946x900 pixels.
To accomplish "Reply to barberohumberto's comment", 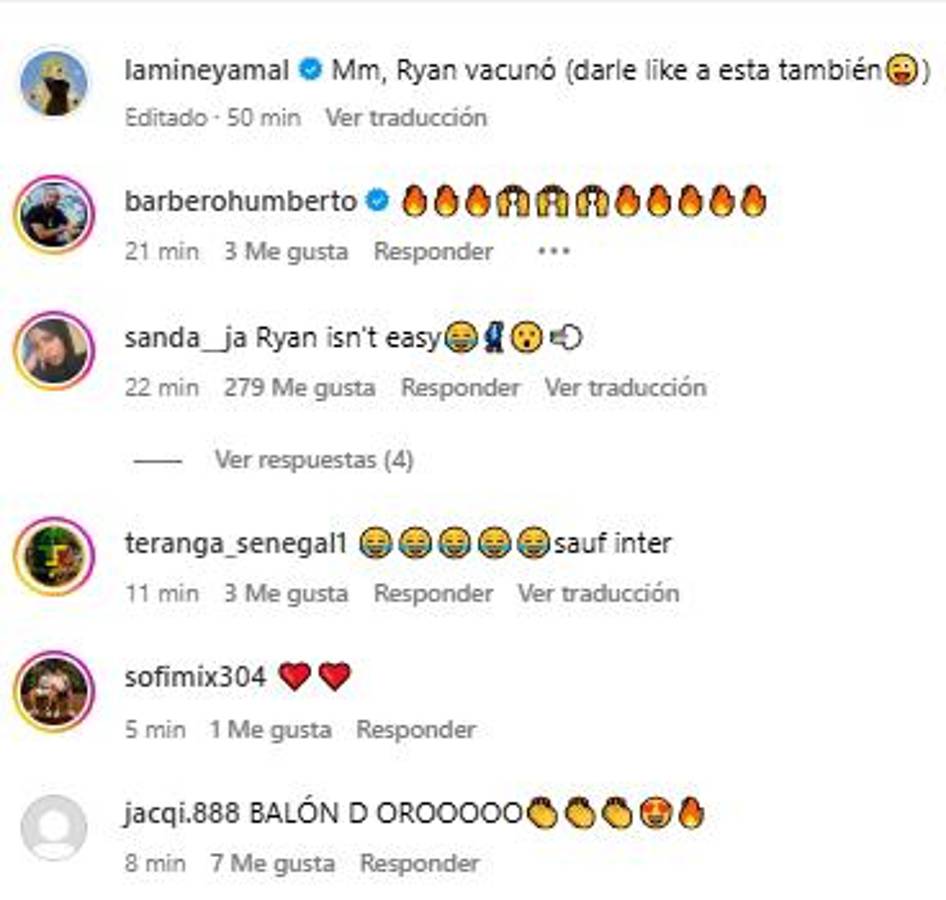I will pos(434,251).
